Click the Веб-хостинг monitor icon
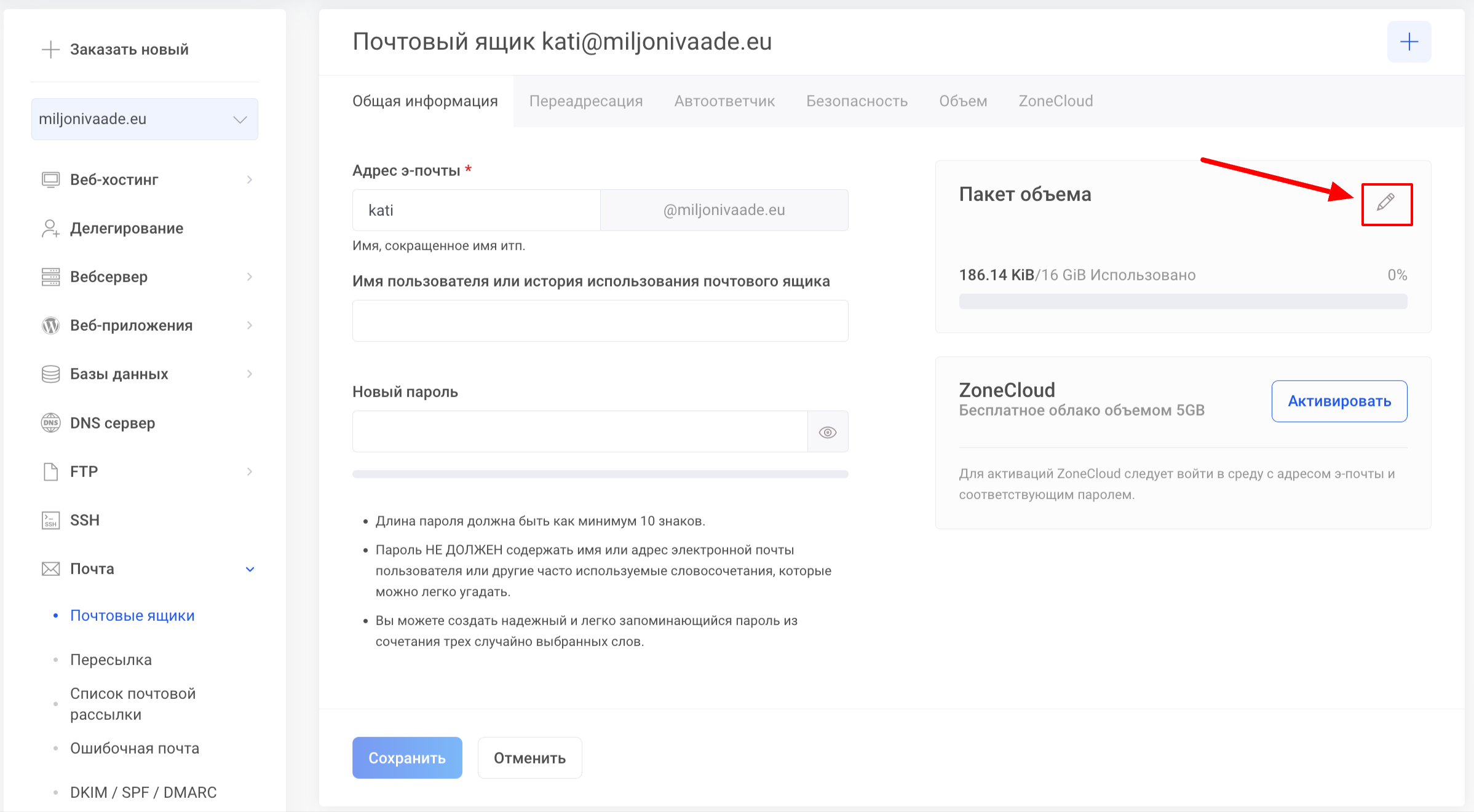This screenshot has width=1474, height=812. 50,179
